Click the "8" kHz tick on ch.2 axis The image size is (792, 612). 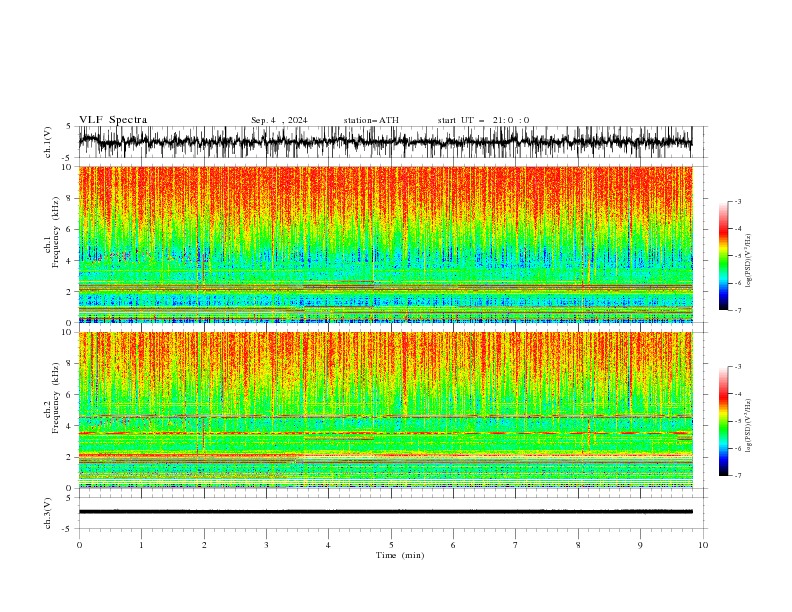click(x=70, y=364)
